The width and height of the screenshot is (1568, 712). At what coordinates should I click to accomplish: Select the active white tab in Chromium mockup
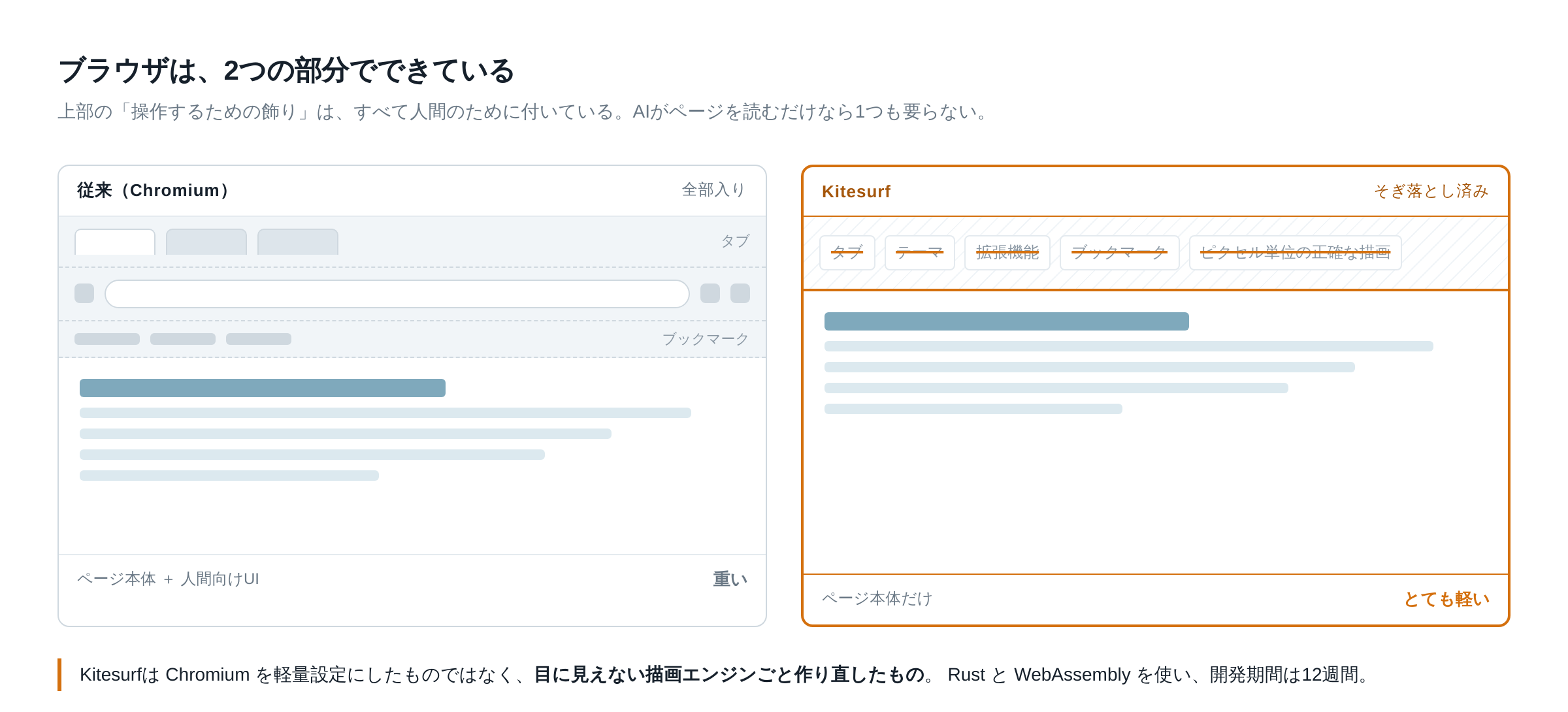115,242
